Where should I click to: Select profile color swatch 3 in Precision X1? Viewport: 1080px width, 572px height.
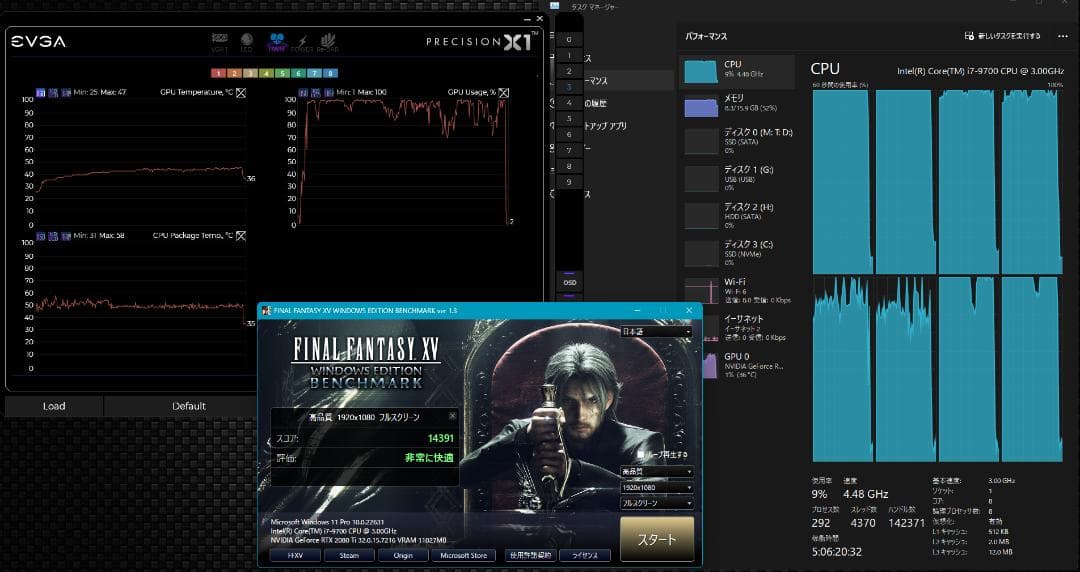250,73
